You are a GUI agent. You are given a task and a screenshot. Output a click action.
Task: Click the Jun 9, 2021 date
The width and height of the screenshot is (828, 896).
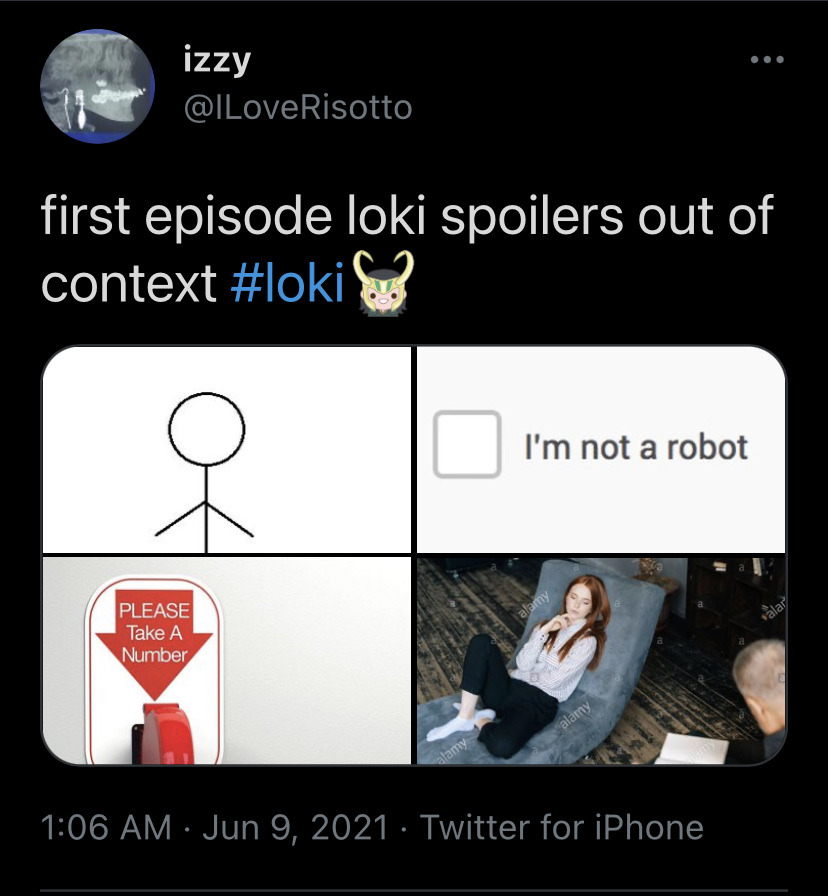[295, 828]
